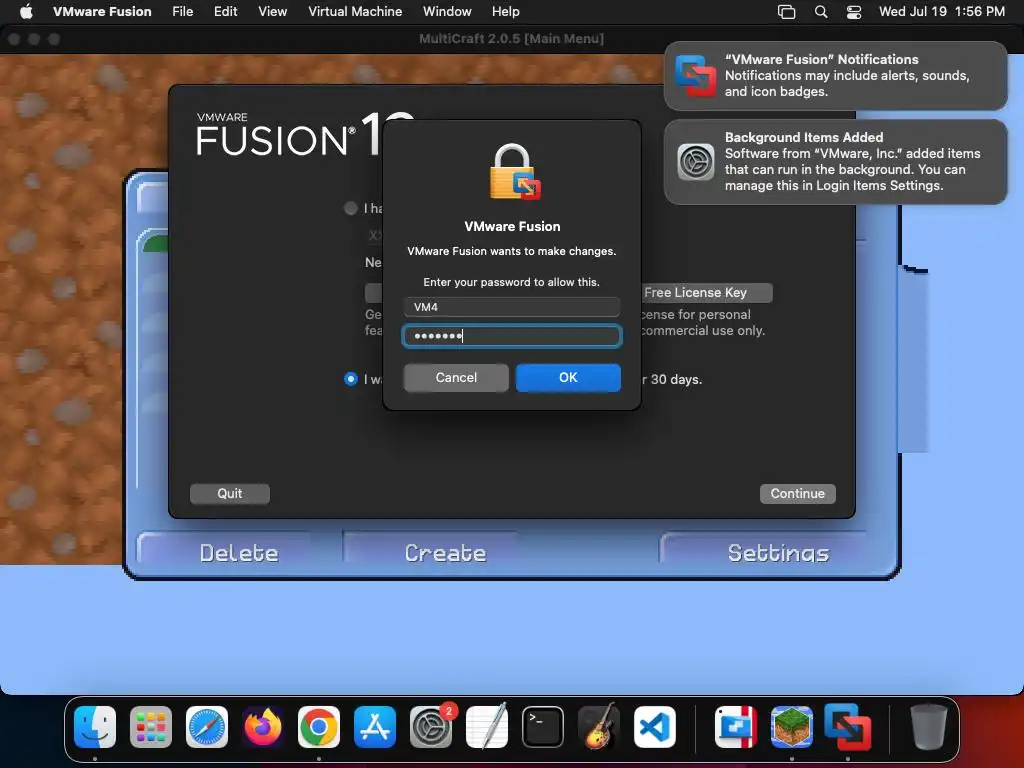1024x768 pixels.
Task: Open the Edit menu
Action: (225, 11)
